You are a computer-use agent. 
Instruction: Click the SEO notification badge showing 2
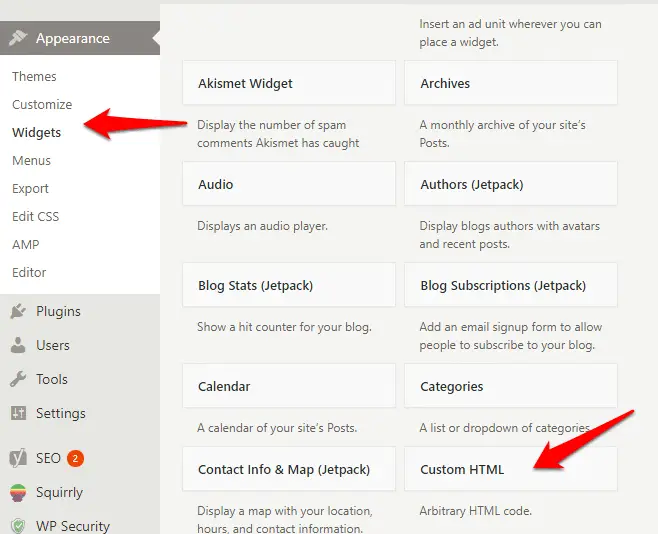(x=75, y=458)
